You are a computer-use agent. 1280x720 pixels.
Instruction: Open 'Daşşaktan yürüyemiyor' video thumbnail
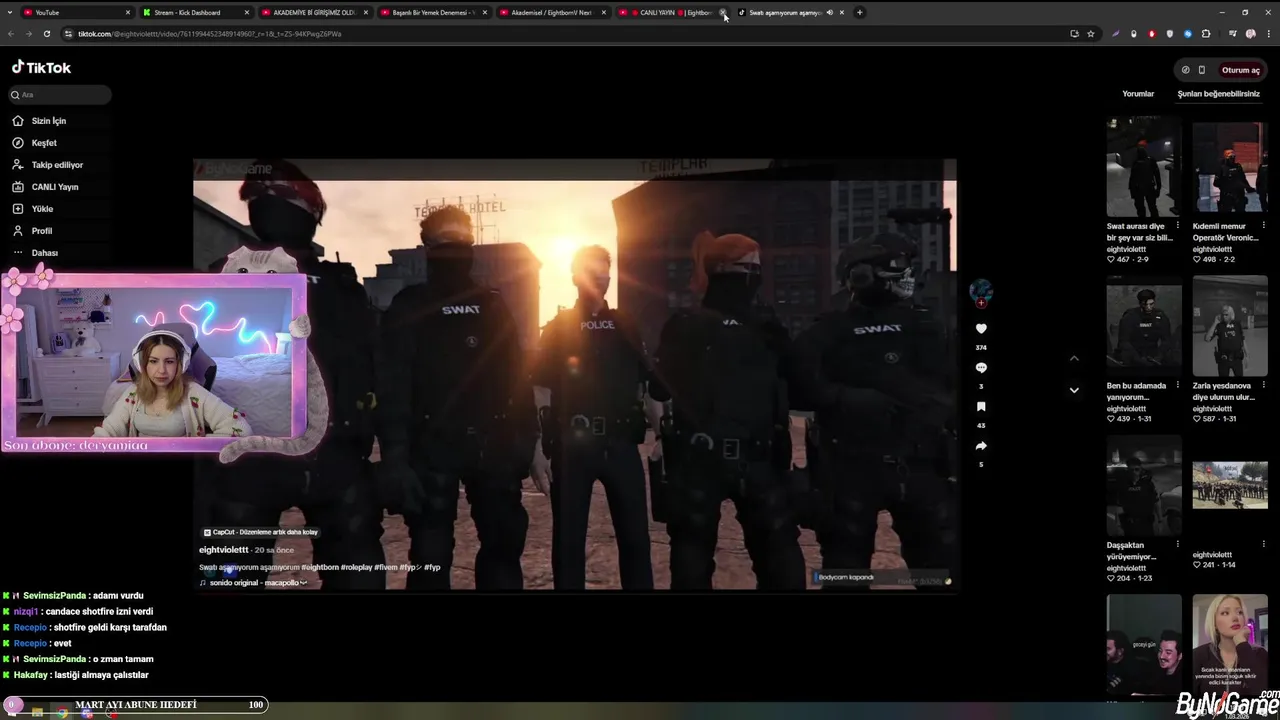(1144, 484)
